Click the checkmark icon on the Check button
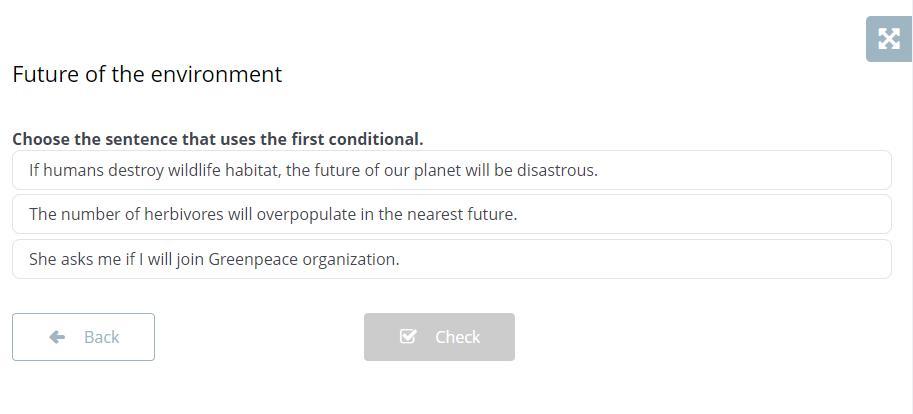The width and height of the screenshot is (913, 414). (408, 337)
